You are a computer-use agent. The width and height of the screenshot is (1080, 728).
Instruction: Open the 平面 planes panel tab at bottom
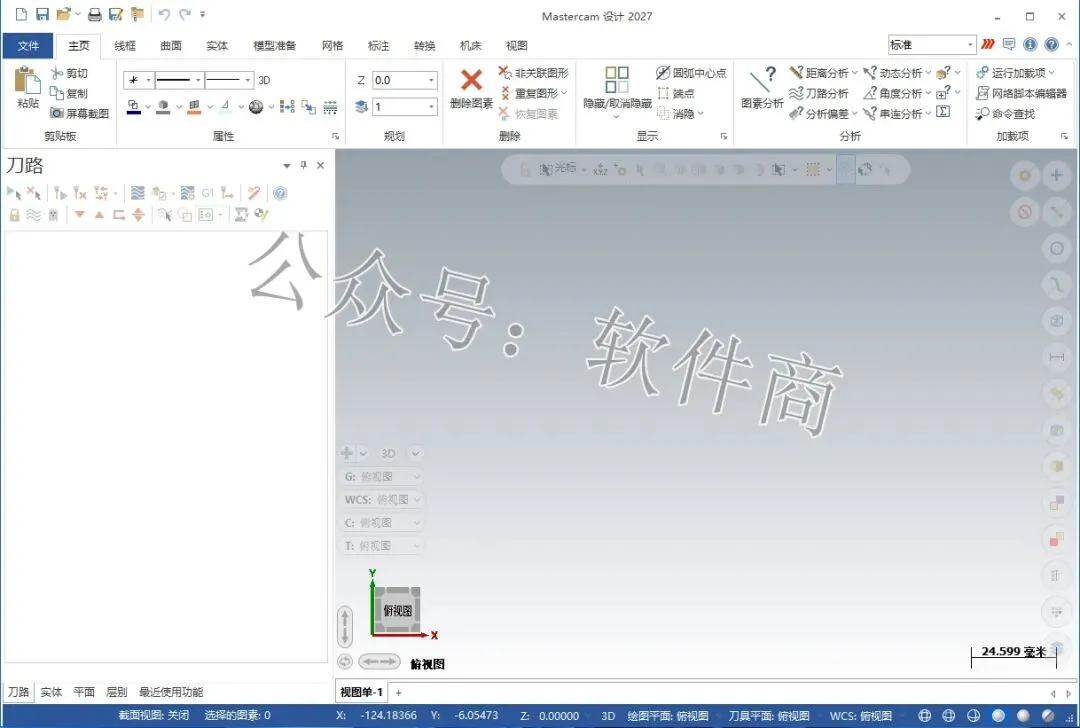pos(84,692)
